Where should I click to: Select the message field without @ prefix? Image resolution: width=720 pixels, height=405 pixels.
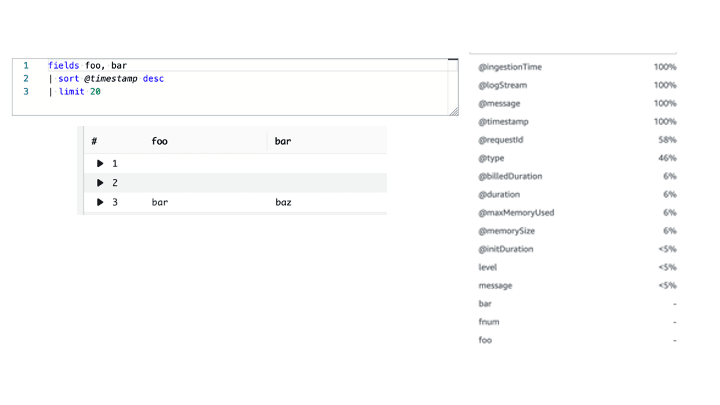click(x=495, y=286)
